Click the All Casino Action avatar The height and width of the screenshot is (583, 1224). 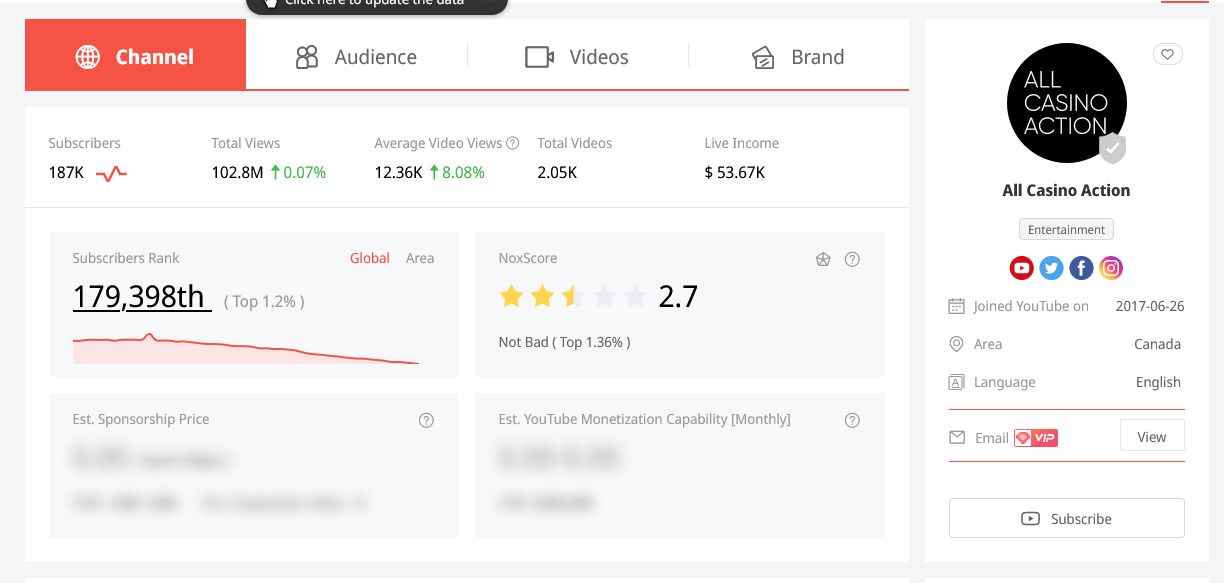pos(1066,103)
